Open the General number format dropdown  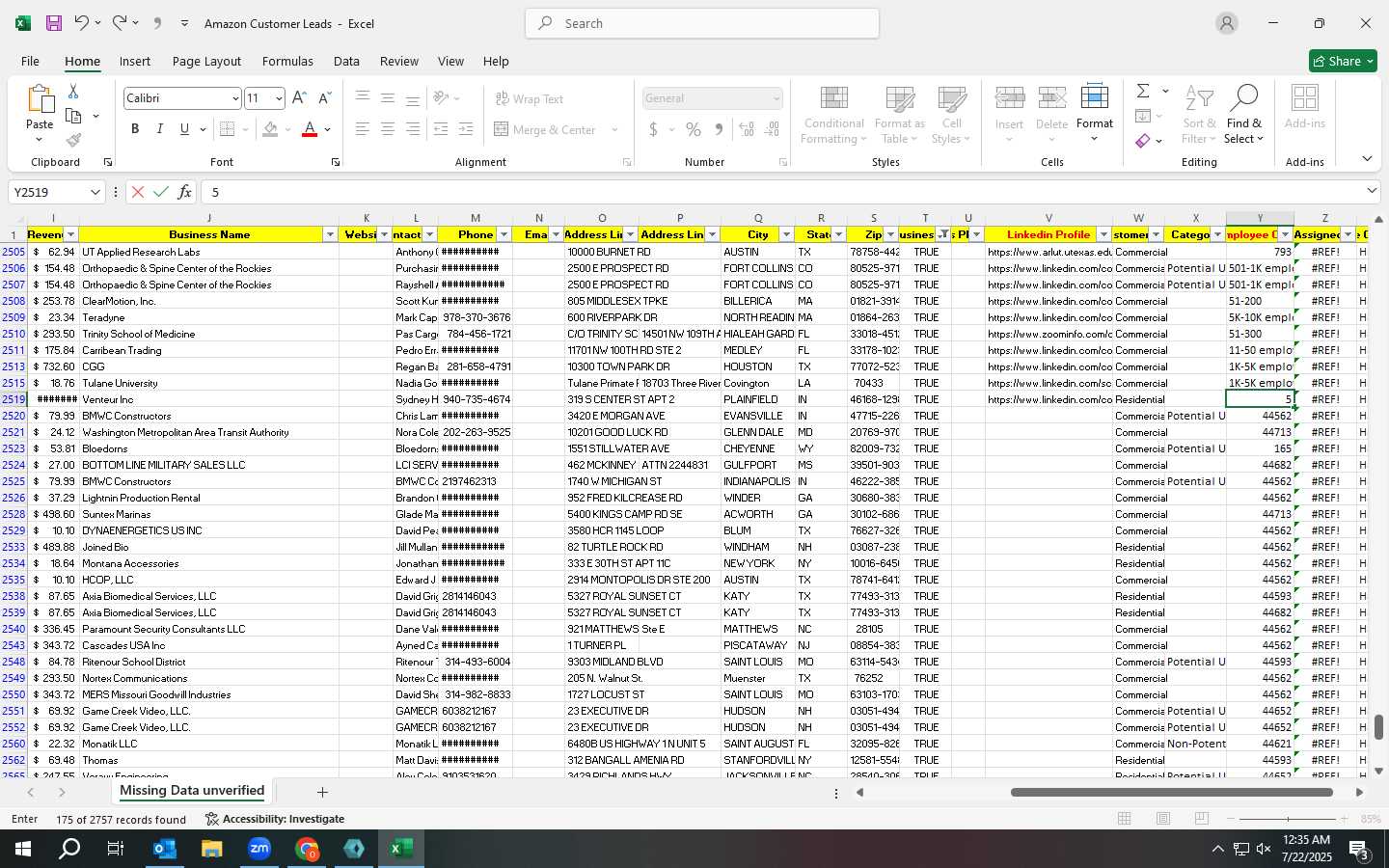776,98
